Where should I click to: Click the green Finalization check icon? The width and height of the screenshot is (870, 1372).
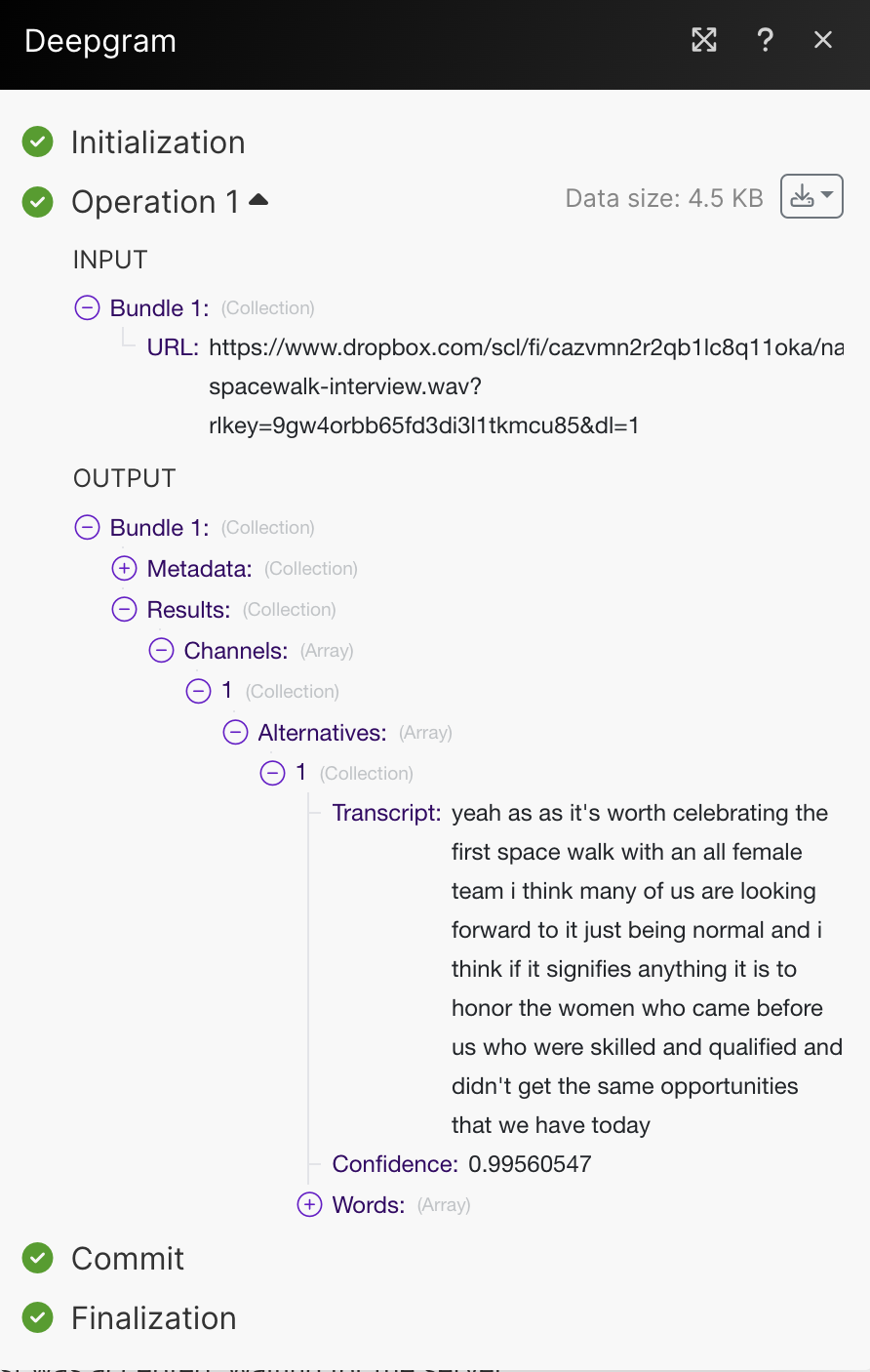tap(38, 1318)
